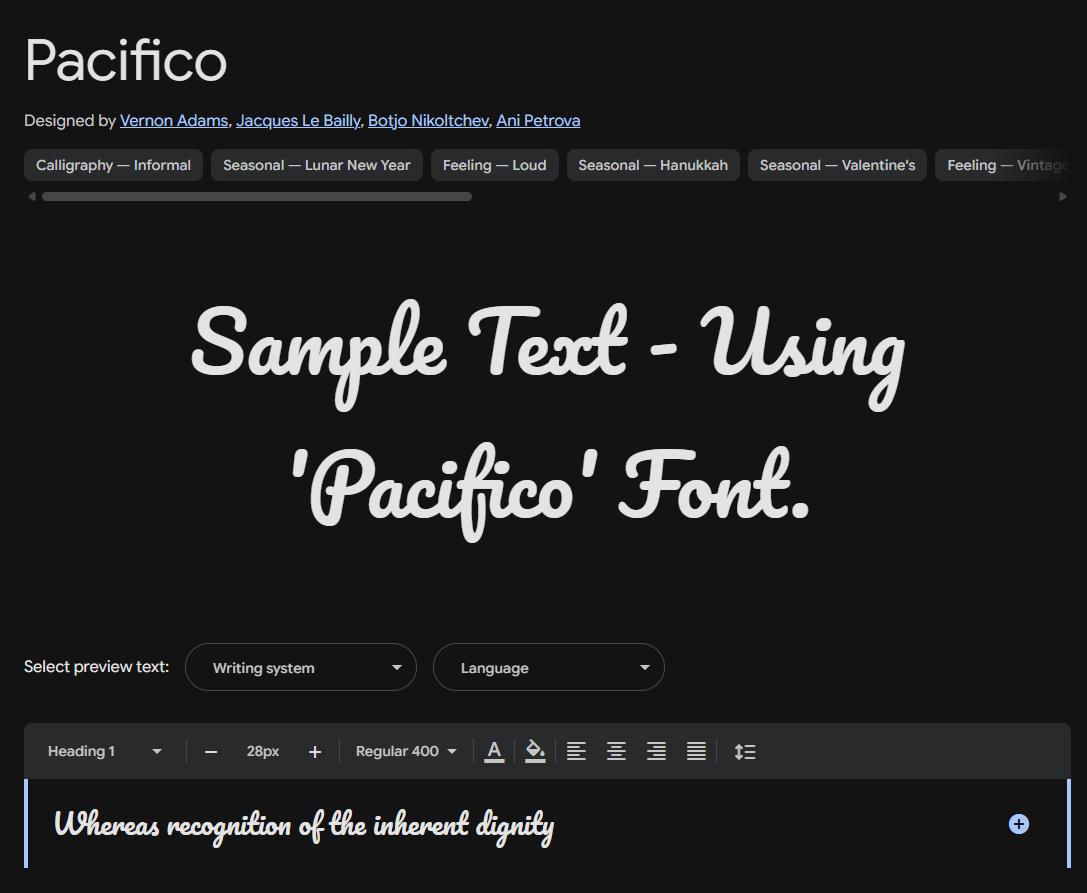Click the large 'Sample Text' preview
Viewport: 1087px width, 893px height.
[x=548, y=422]
